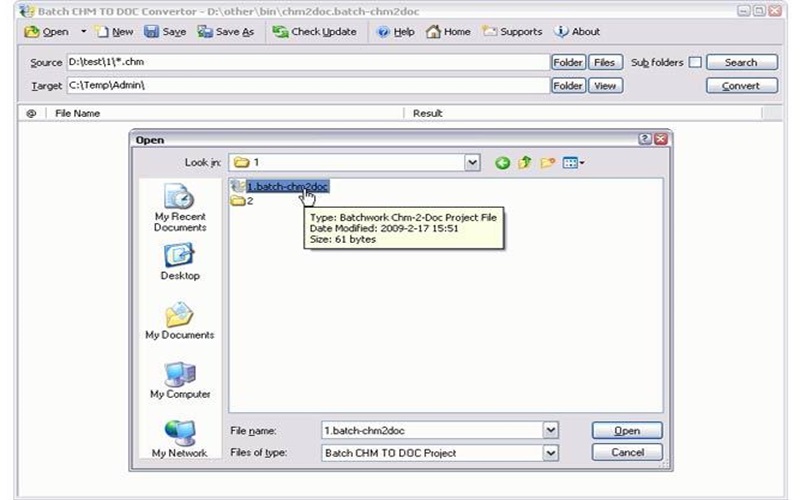Click the File Name column header
Viewport: 800px width, 500px height.
click(x=224, y=113)
